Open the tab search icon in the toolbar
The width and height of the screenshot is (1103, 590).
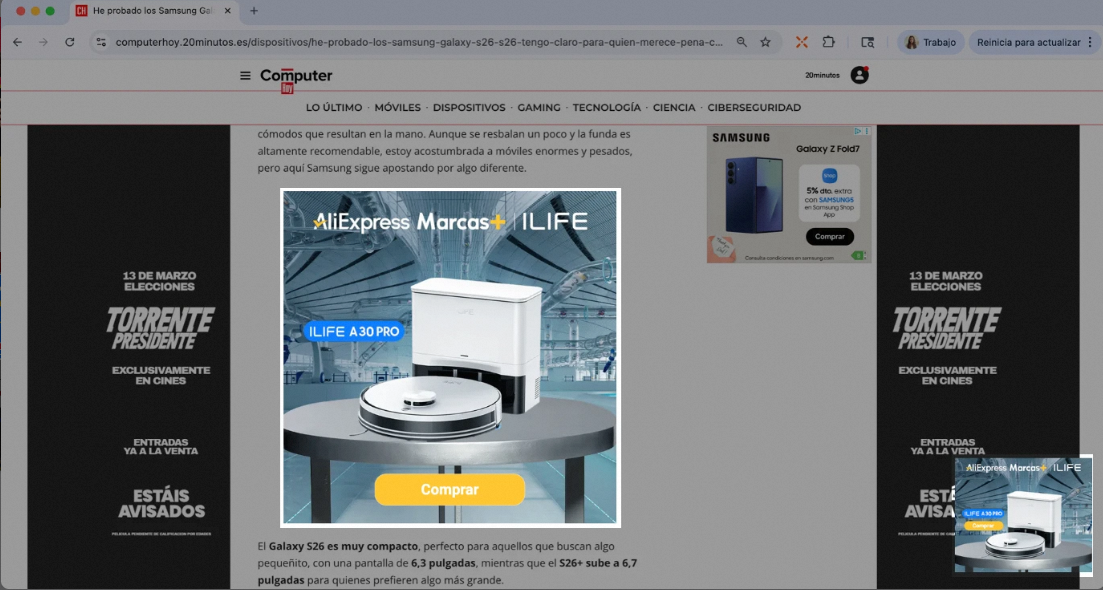867,42
